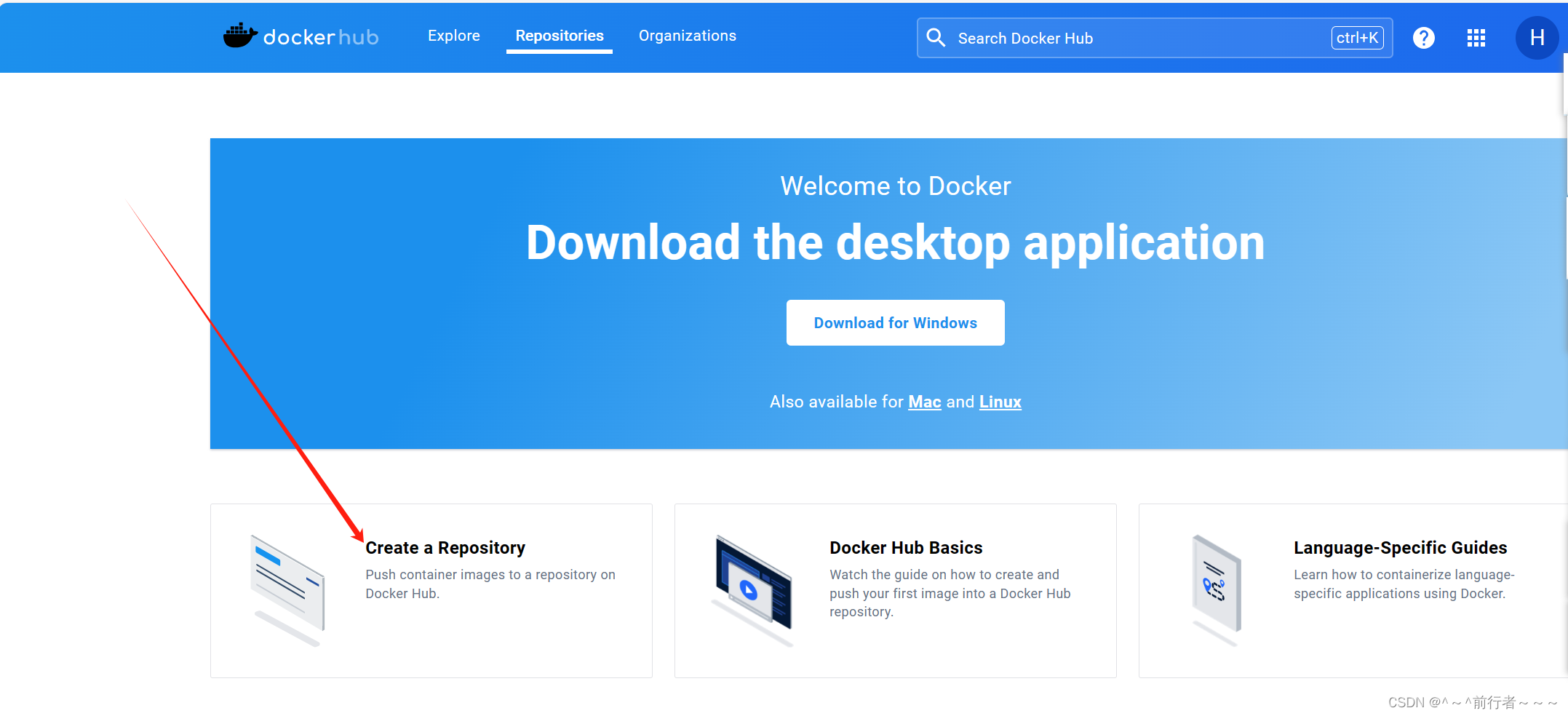This screenshot has height=716, width=1568.
Task: Focus the Search Docker Hub field
Action: pyautogui.click(x=1155, y=38)
